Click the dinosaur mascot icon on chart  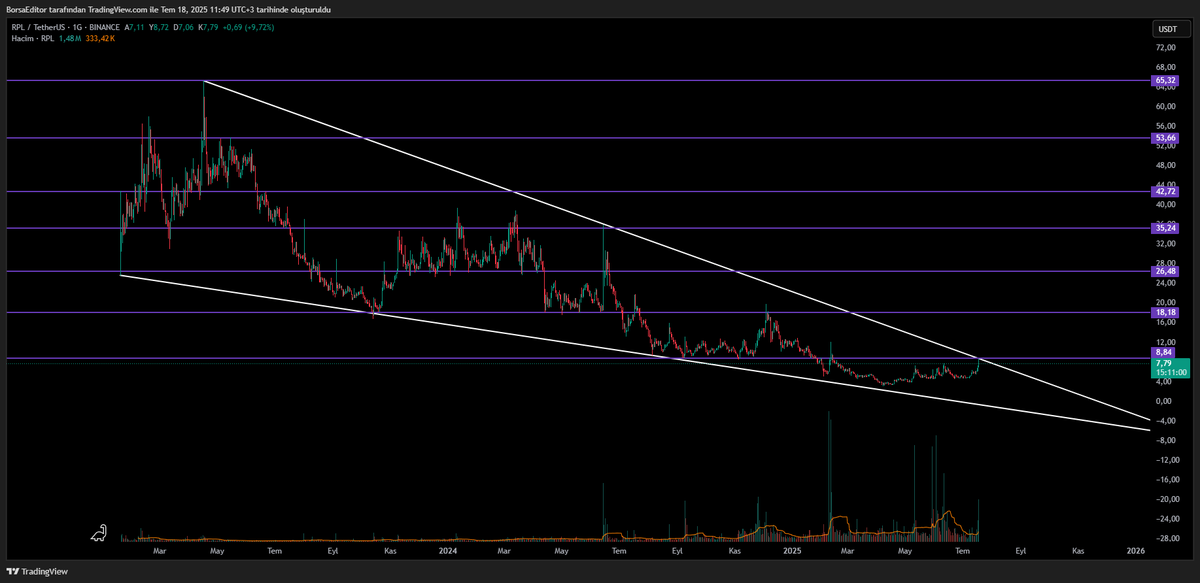[99, 533]
